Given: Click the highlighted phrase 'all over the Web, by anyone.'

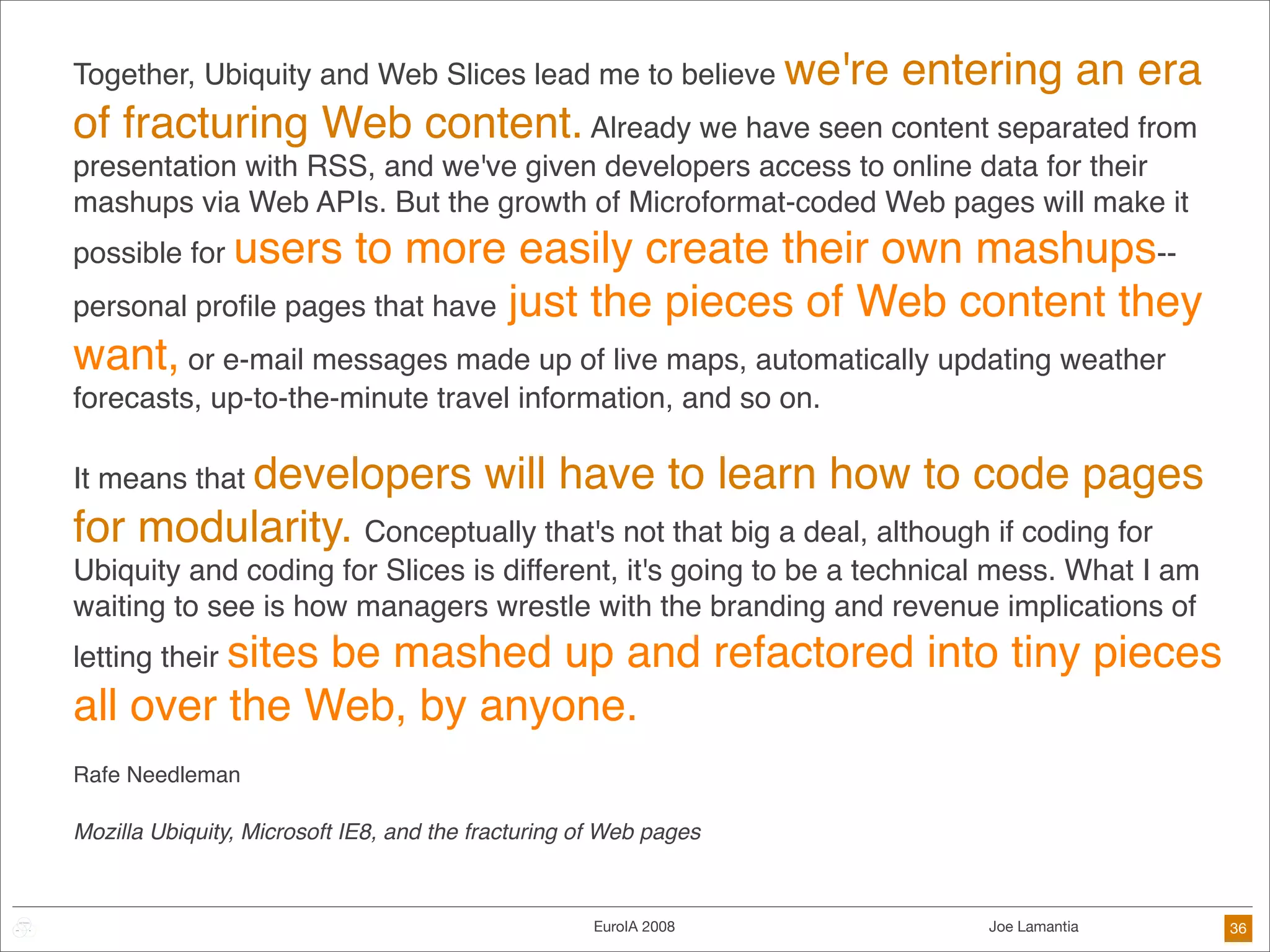Looking at the screenshot, I should 355,706.
